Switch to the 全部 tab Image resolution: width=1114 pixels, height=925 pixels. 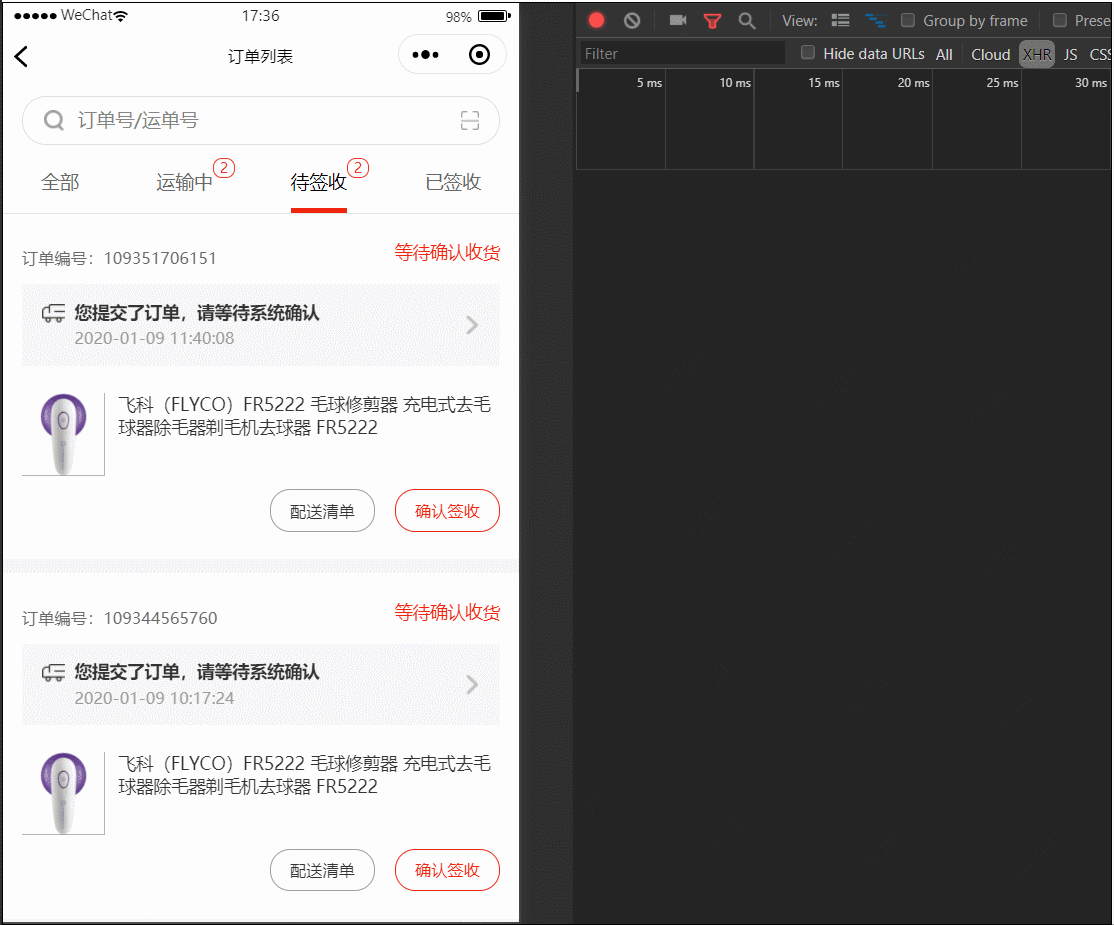60,183
